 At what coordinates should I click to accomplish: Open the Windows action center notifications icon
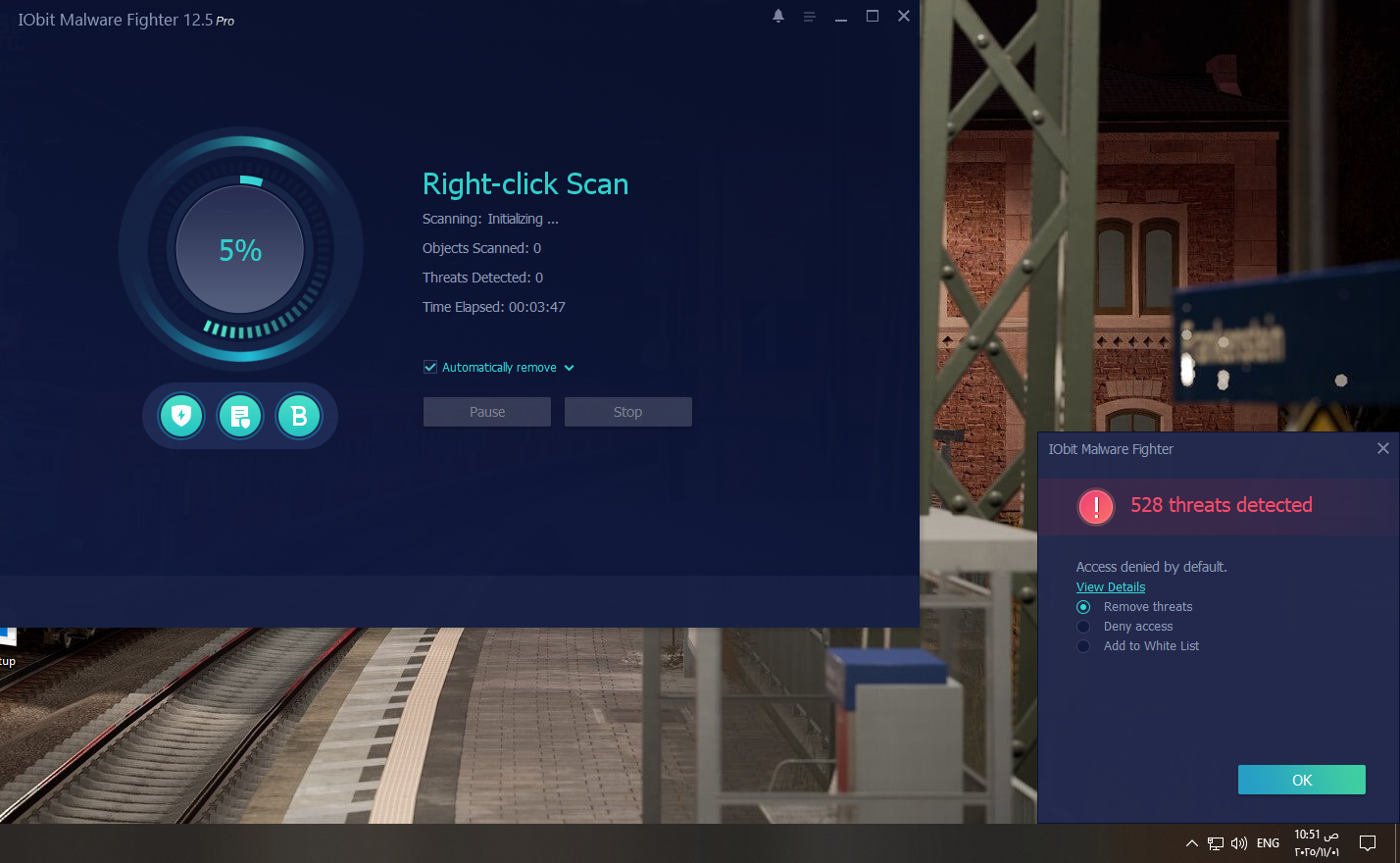(x=1368, y=842)
